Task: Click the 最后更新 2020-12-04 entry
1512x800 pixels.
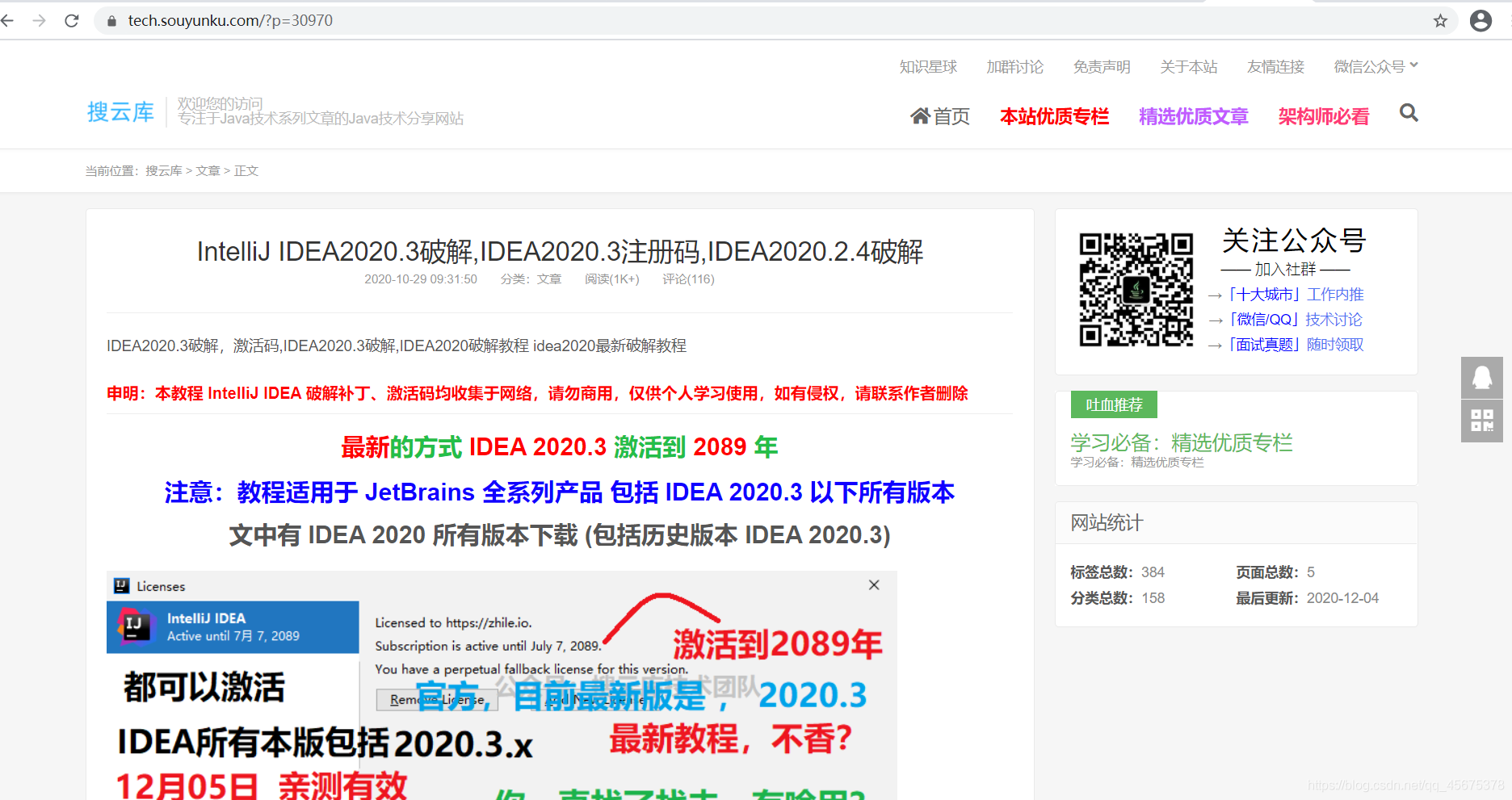Action: tap(1307, 598)
